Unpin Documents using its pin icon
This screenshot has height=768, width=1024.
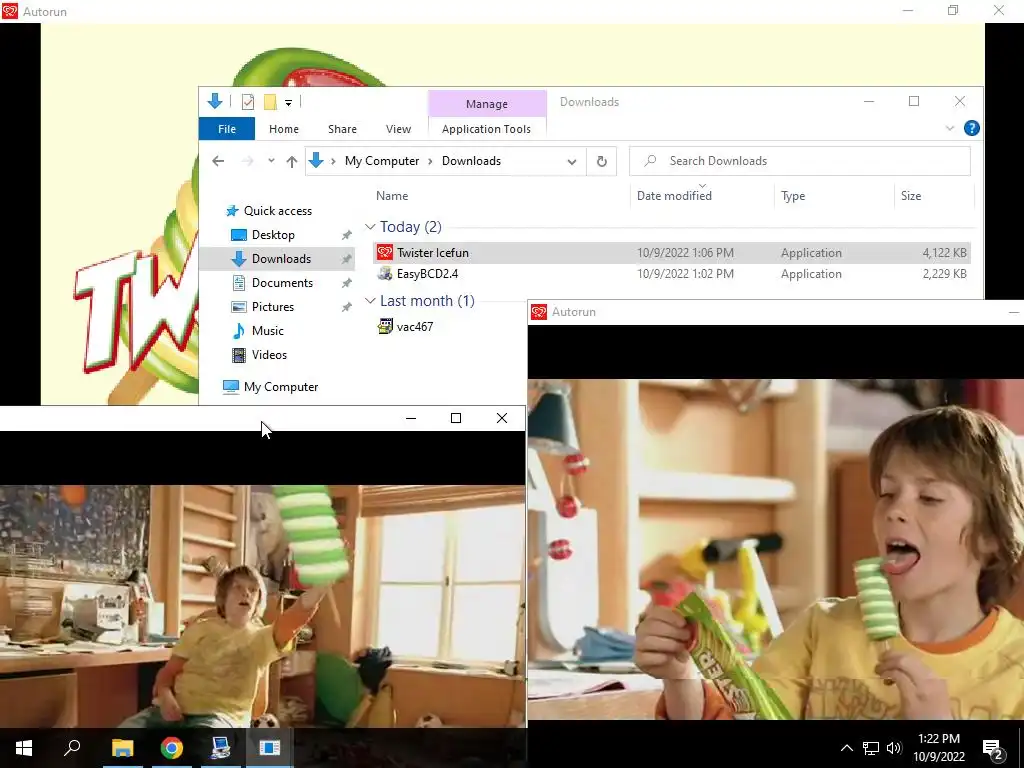point(346,283)
